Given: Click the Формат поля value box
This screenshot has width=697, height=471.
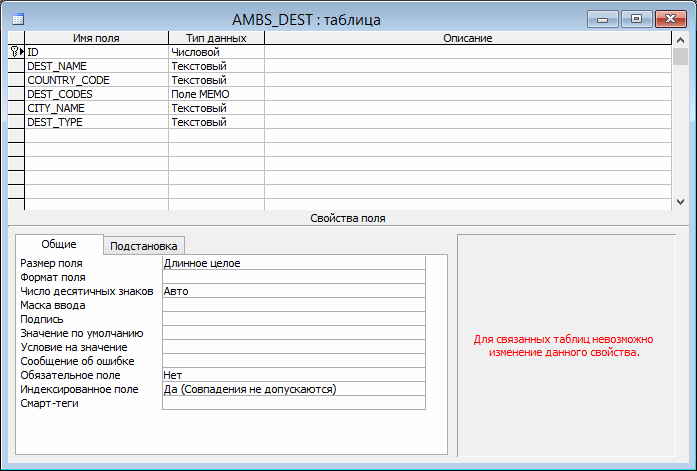Looking at the screenshot, I should click(x=294, y=277).
